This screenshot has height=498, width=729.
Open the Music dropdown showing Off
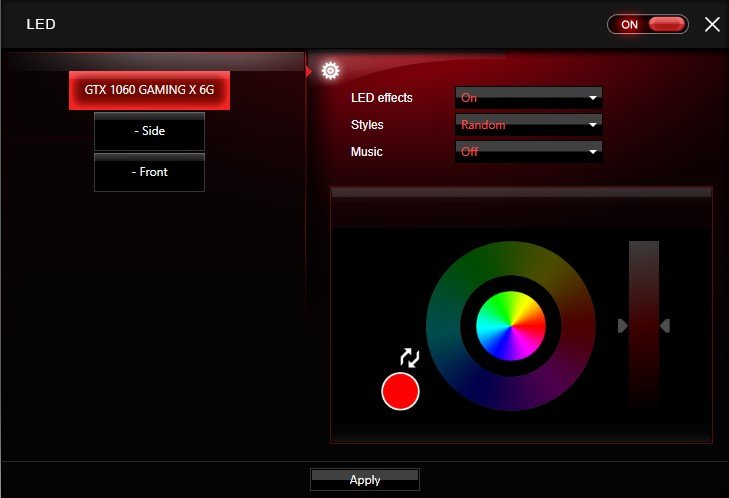pyautogui.click(x=529, y=152)
